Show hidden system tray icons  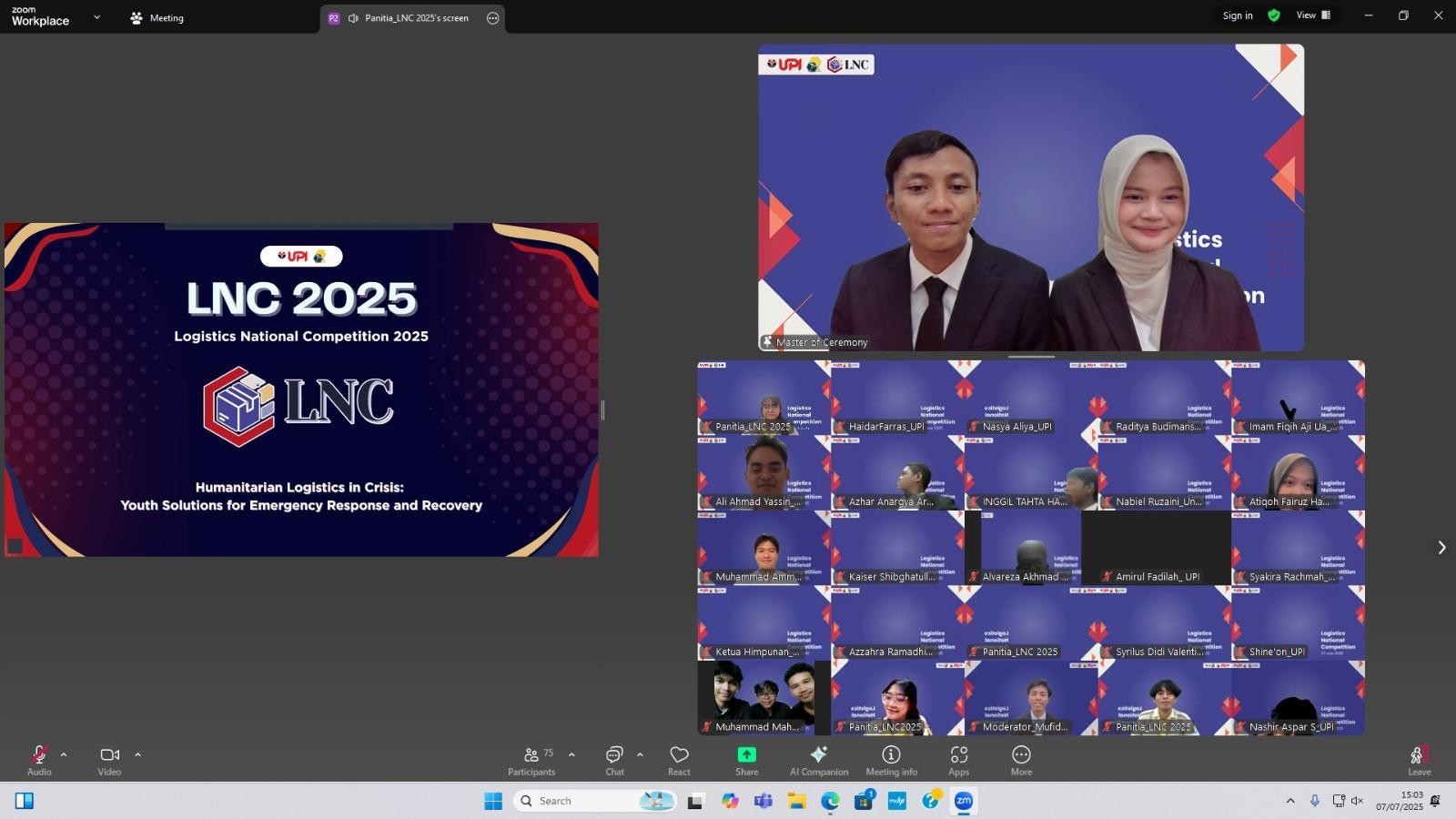pos(1289,801)
